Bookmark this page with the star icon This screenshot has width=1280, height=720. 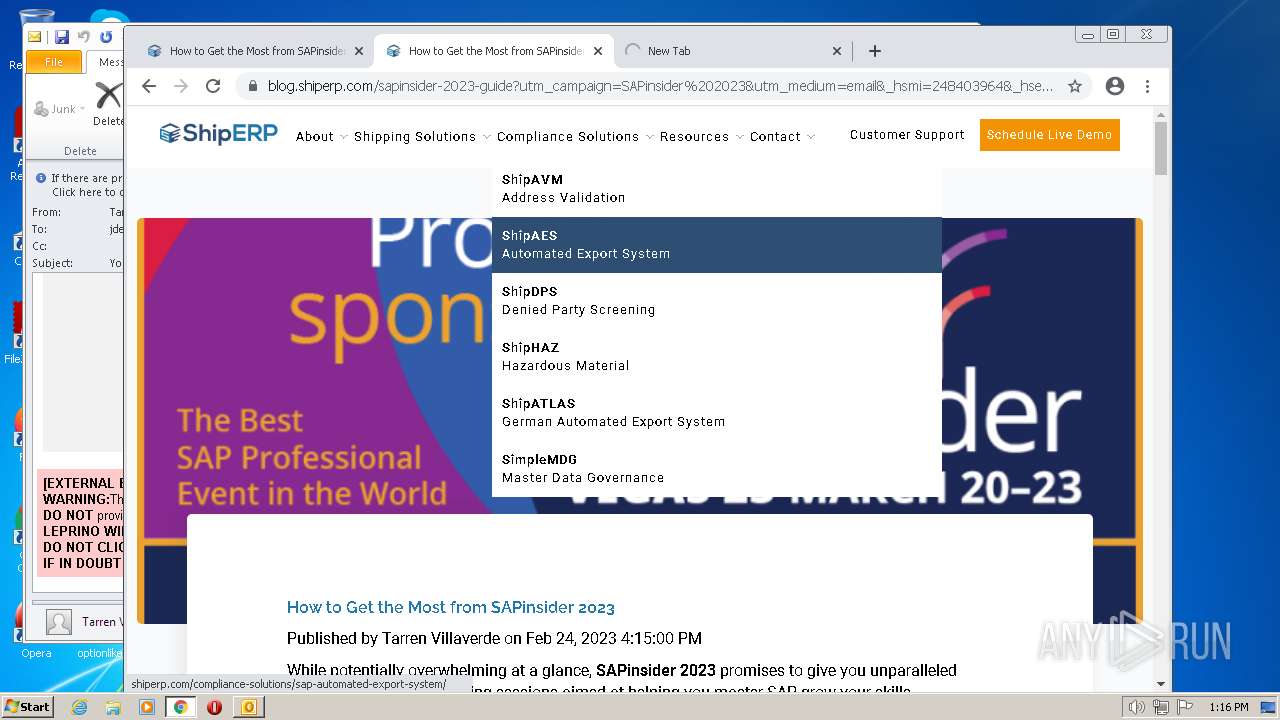1075,86
